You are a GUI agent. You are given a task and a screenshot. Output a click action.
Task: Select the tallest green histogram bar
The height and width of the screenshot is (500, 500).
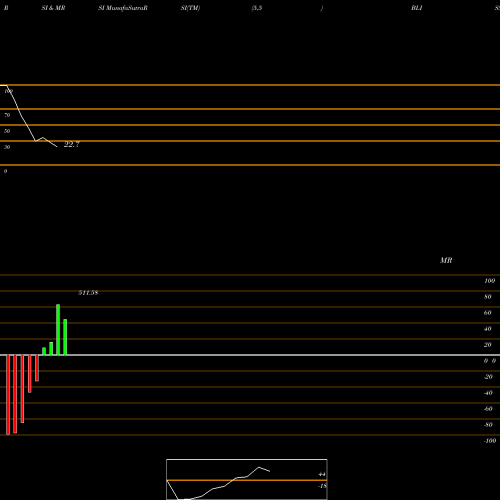click(x=58, y=330)
